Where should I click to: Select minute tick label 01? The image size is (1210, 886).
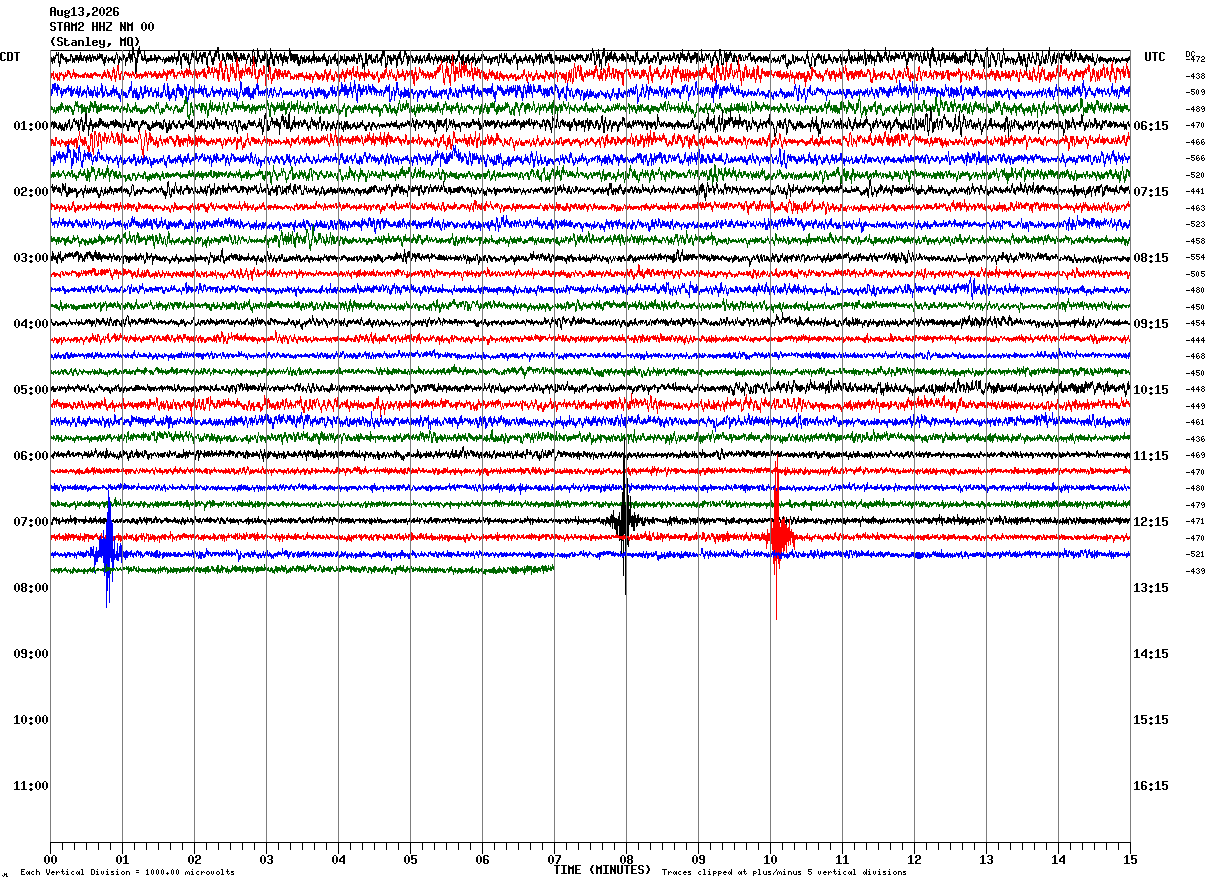(x=122, y=859)
